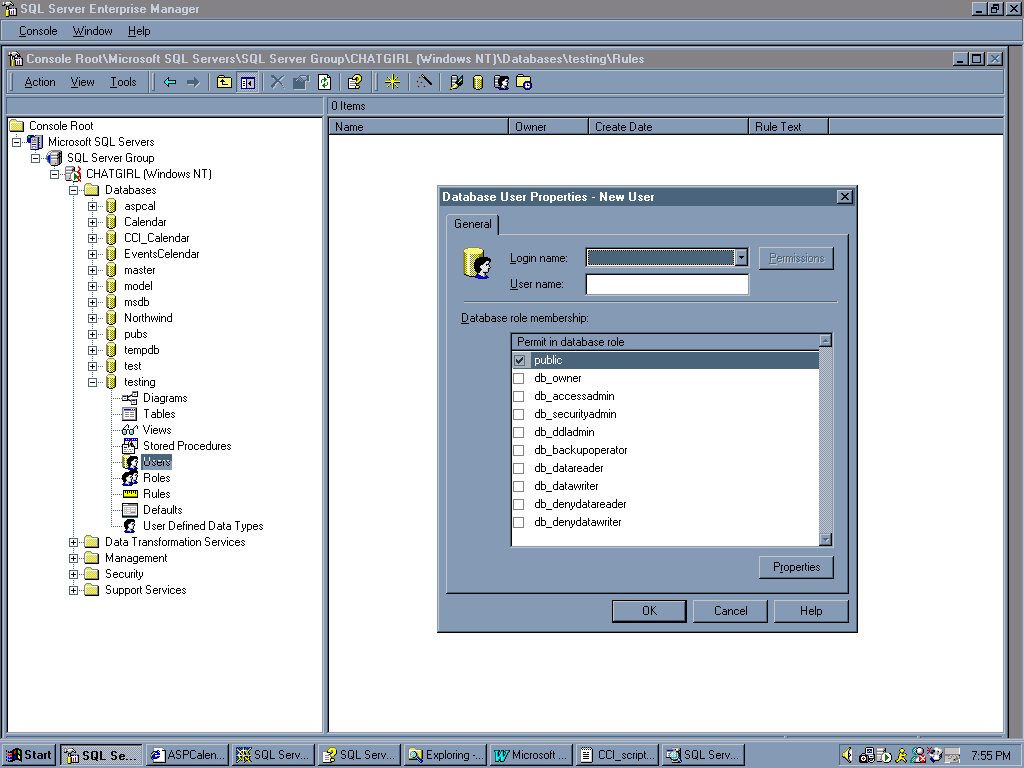The height and width of the screenshot is (768, 1024).
Task: Click into the User name field
Action: 667,285
